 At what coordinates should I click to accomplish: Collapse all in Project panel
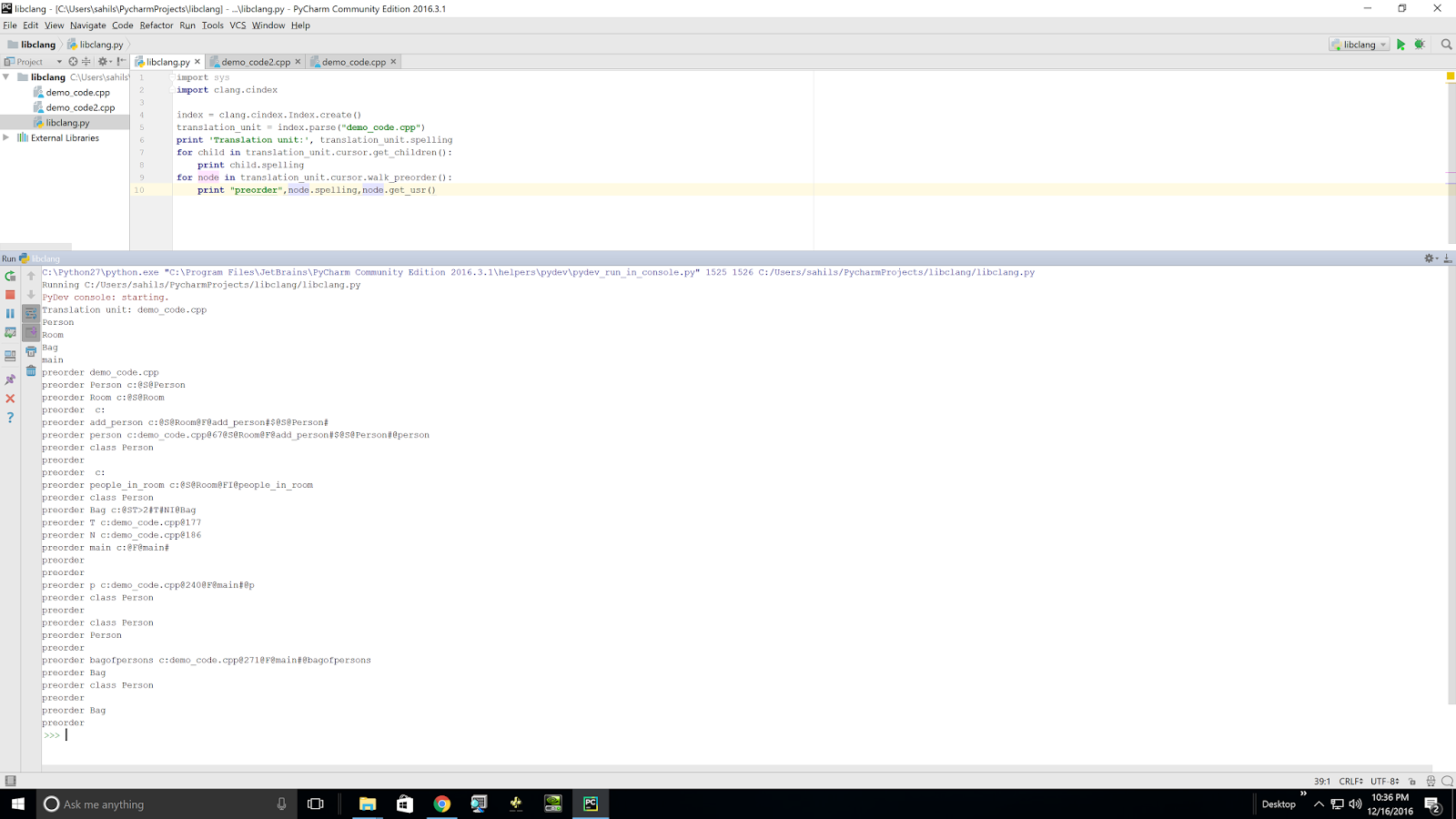tap(86, 62)
